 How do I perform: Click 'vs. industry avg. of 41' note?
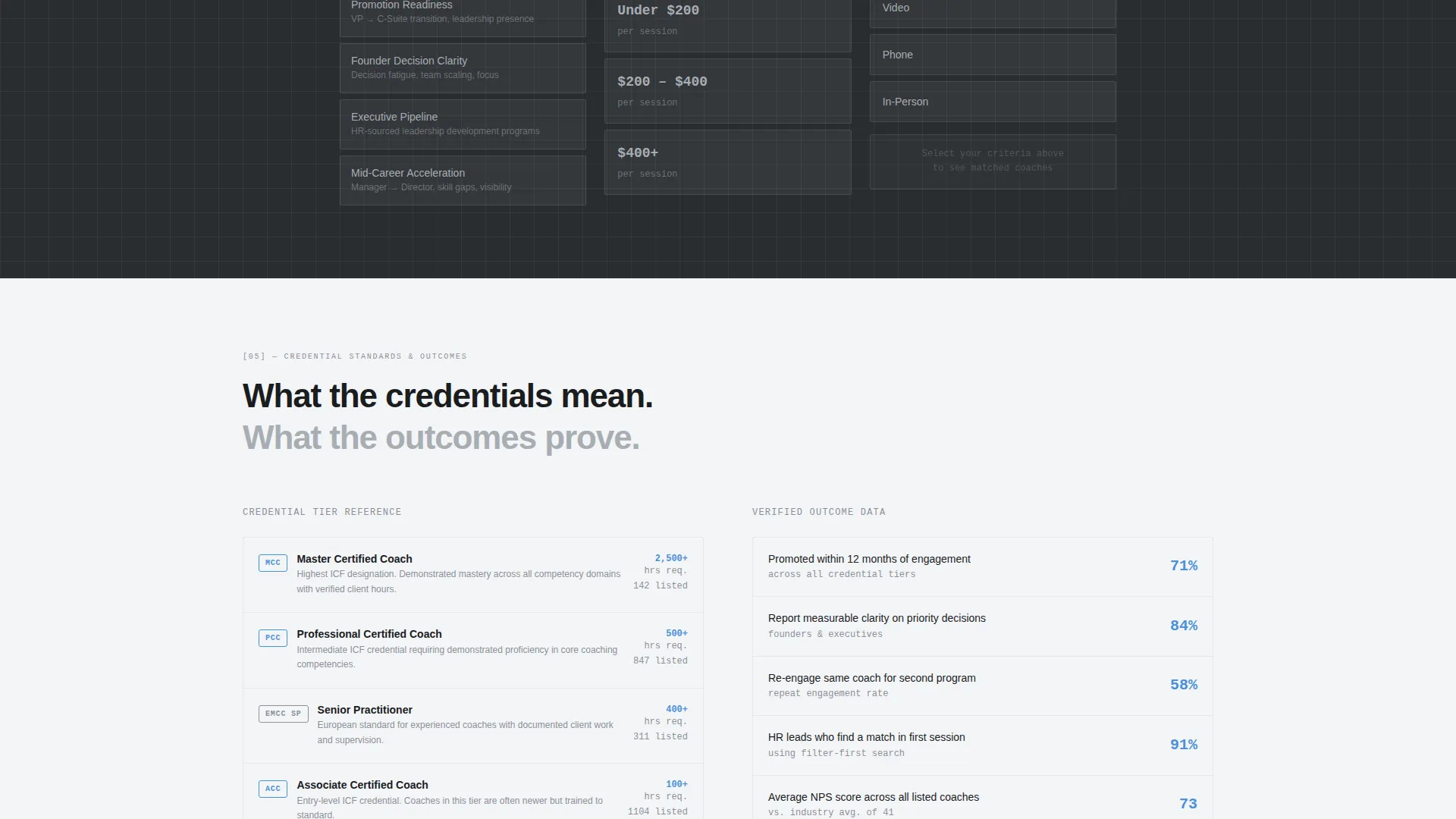830,812
